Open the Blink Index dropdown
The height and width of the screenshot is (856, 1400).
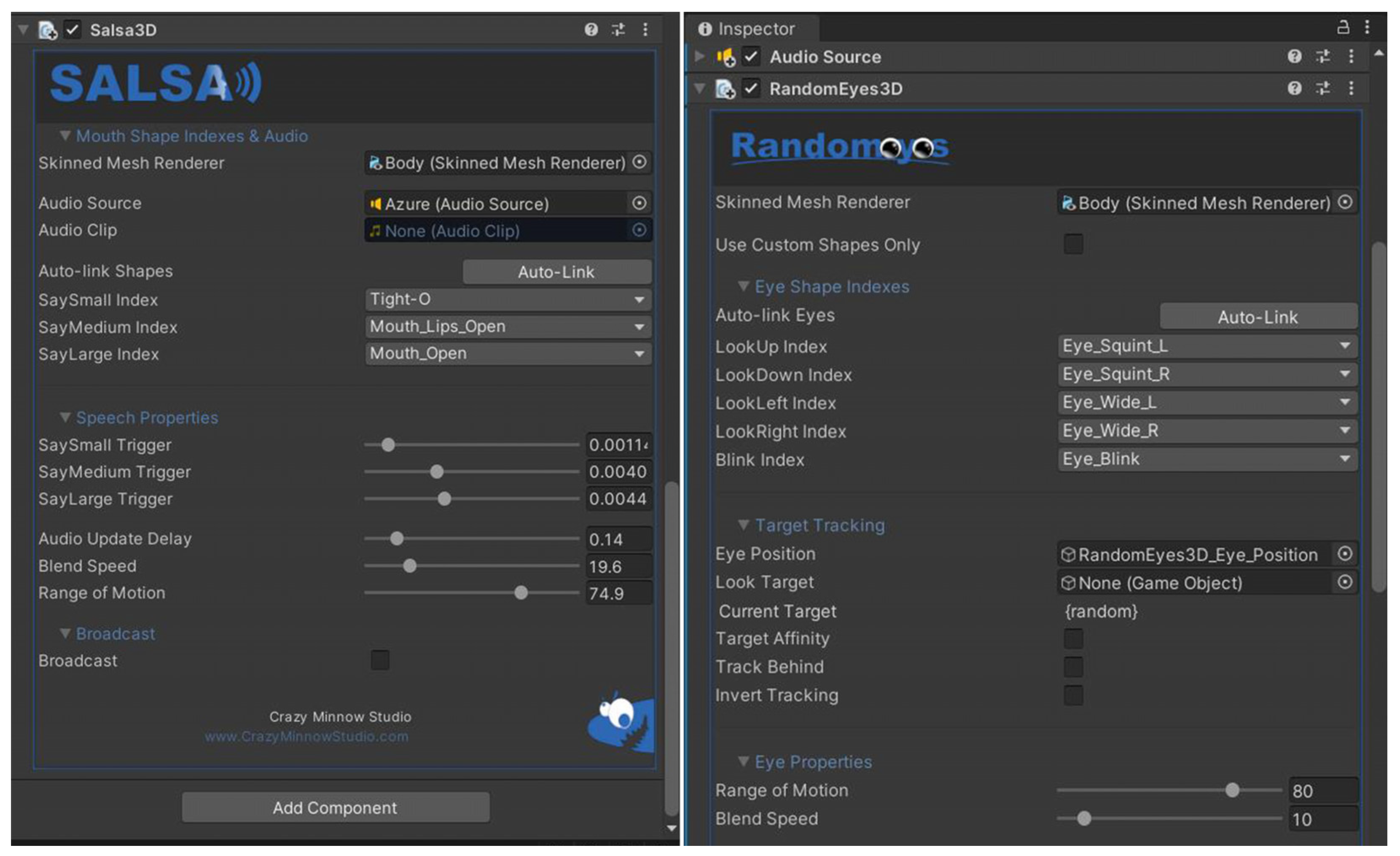click(1207, 459)
